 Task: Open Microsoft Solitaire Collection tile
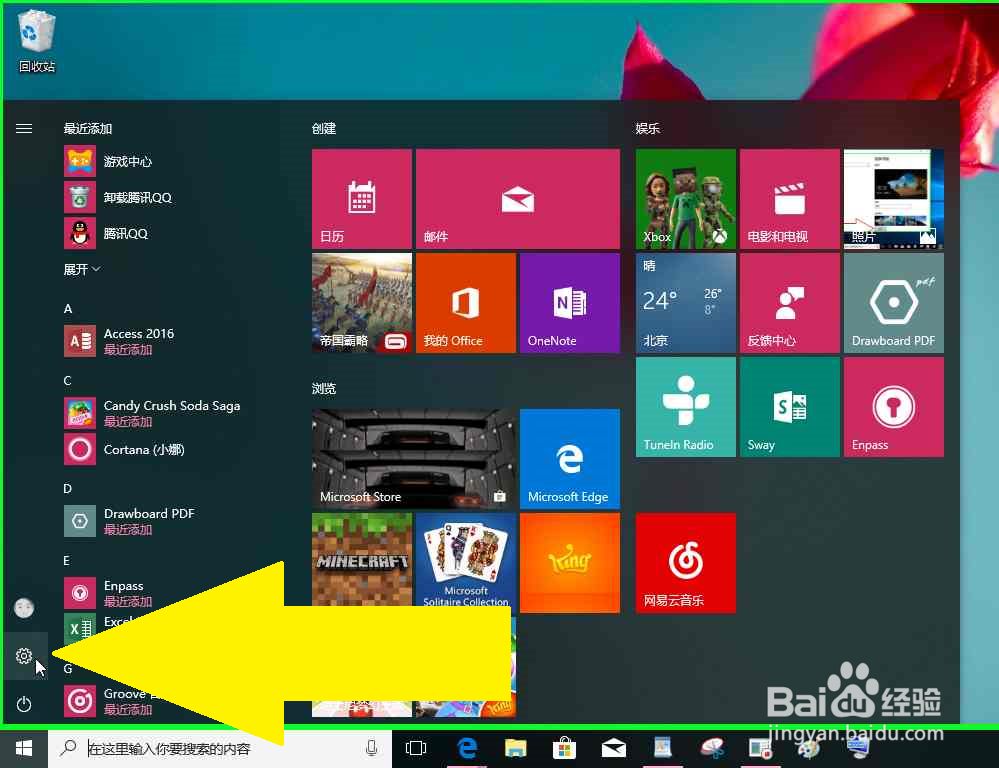click(466, 560)
